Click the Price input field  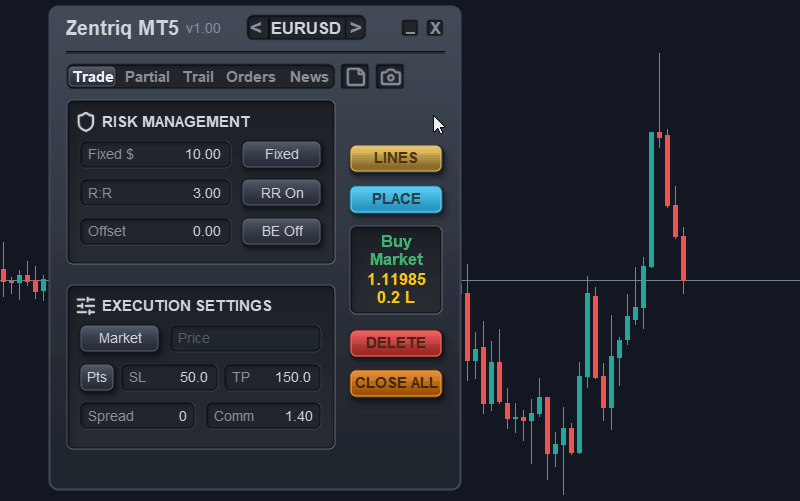pyautogui.click(x=245, y=338)
